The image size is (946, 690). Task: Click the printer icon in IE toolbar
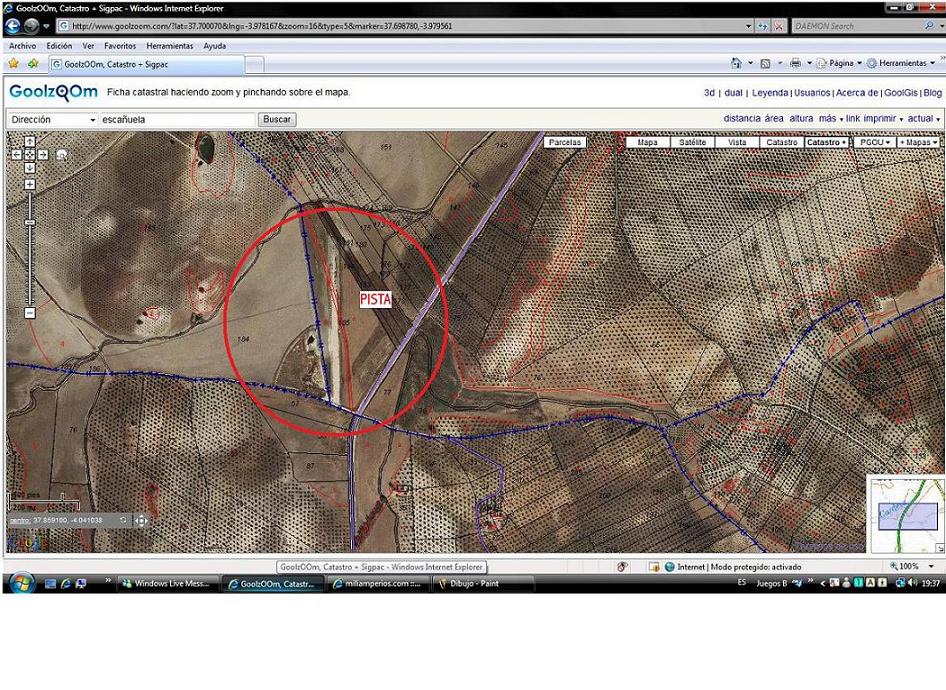[x=795, y=63]
